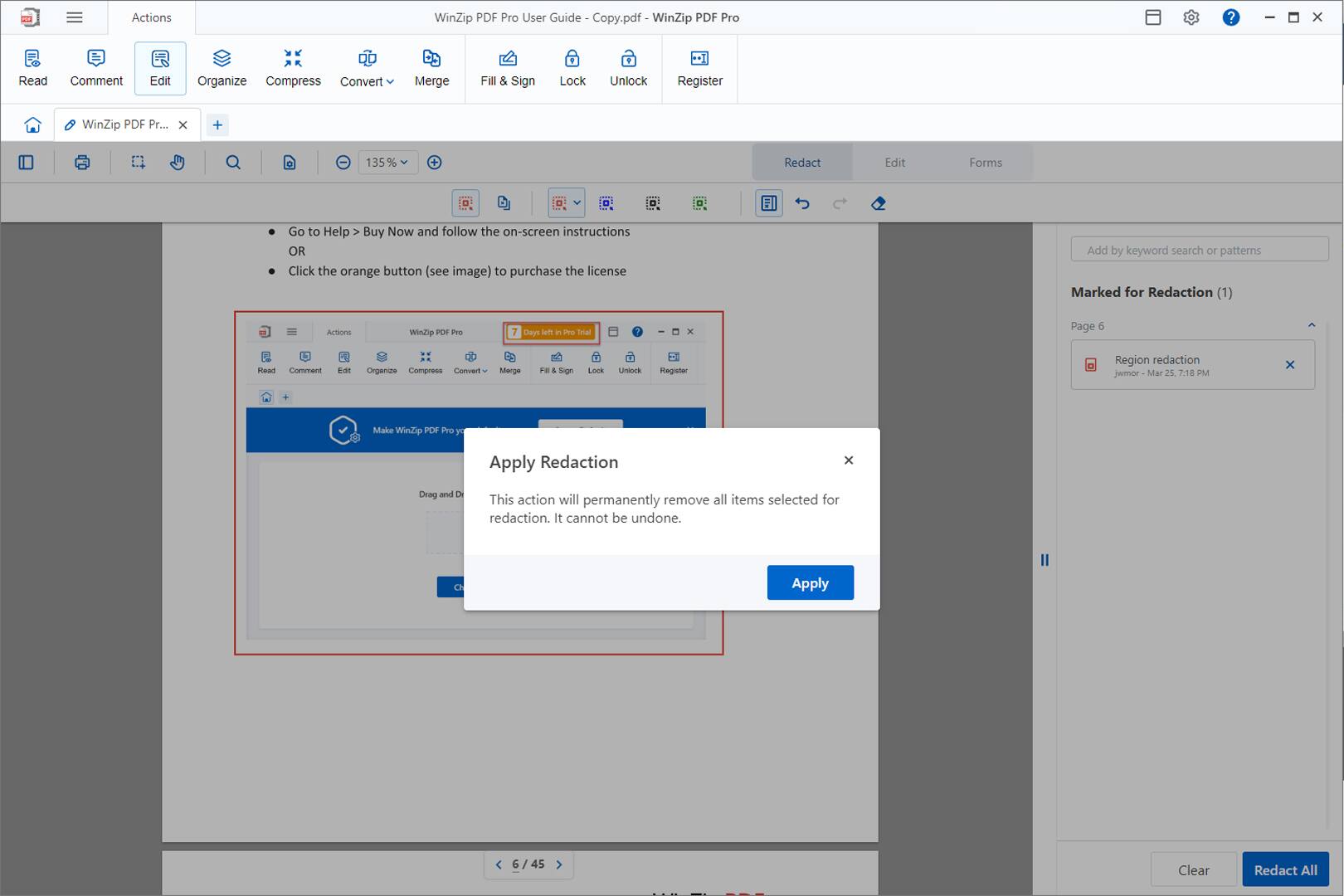Zoom out with minus button
Image resolution: width=1344 pixels, height=896 pixels.
coord(343,163)
